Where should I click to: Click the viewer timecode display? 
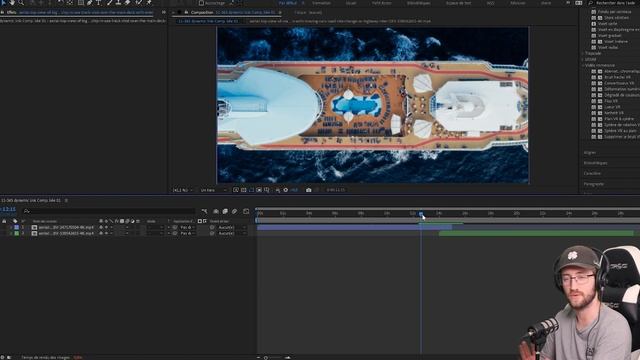point(336,190)
